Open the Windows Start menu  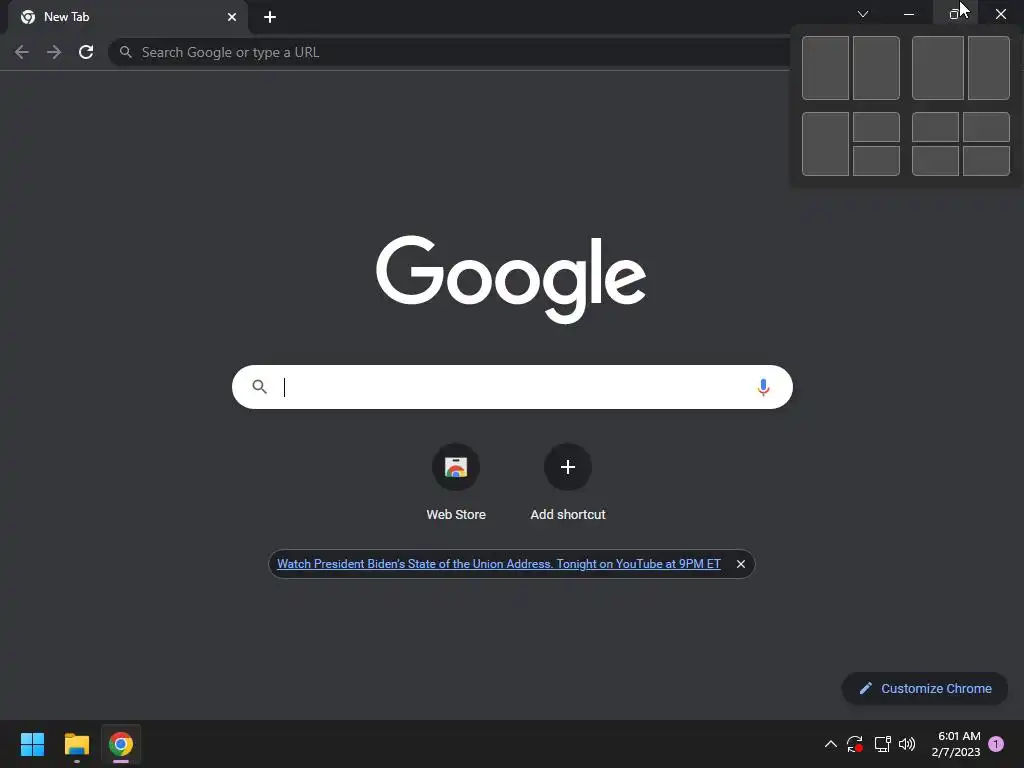click(x=32, y=744)
